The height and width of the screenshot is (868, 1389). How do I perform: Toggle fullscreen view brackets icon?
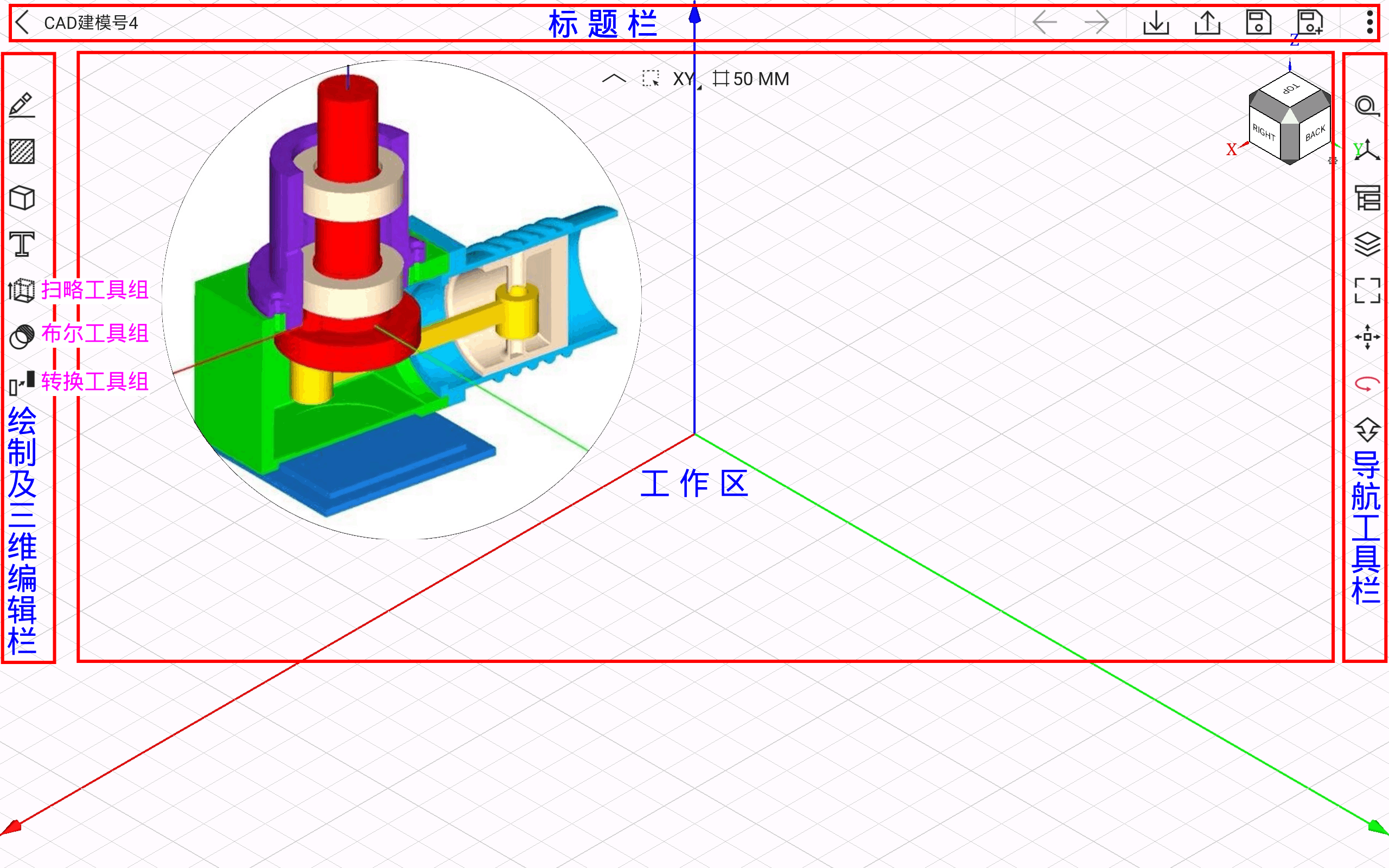coord(1367,290)
